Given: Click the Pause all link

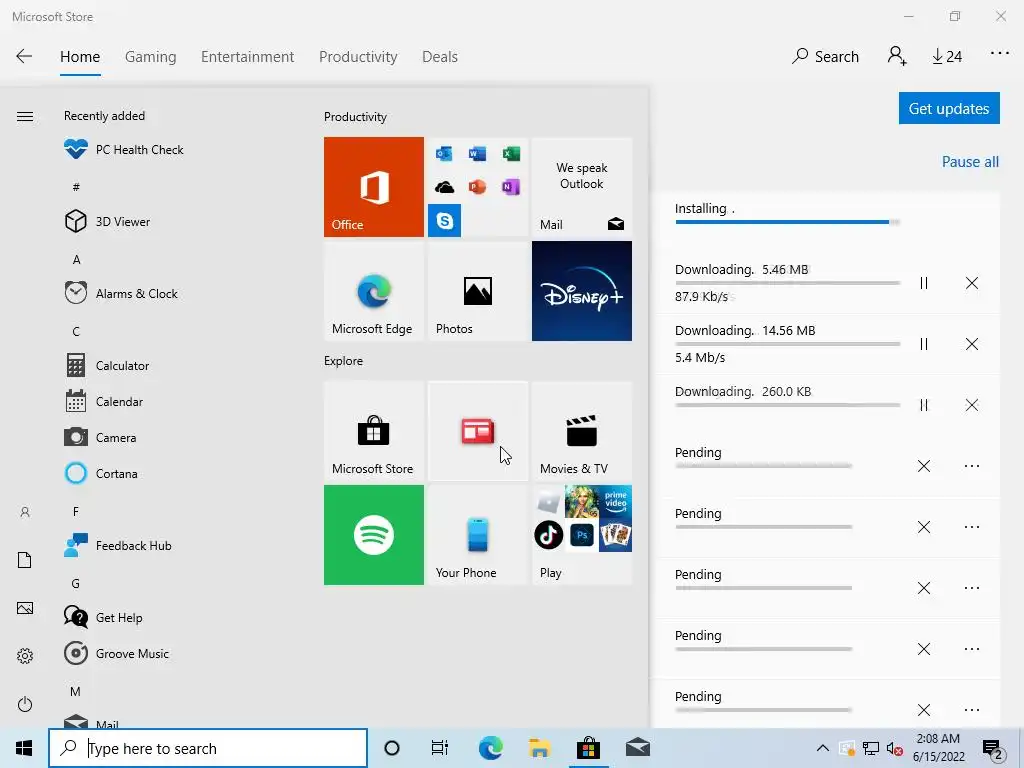Looking at the screenshot, I should coord(970,162).
